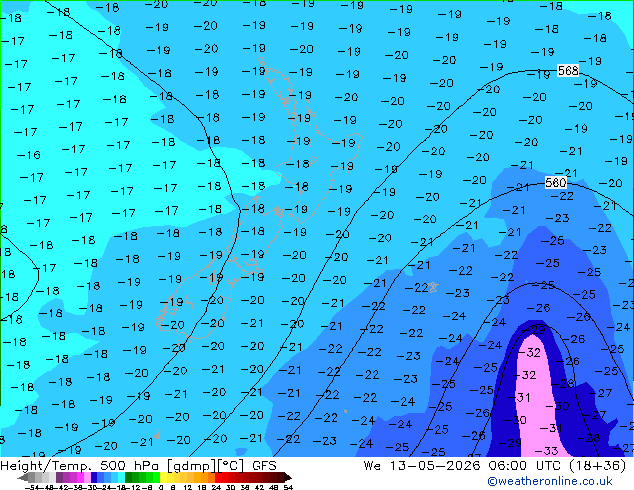
Task: Select the magenta swatch in the legend
Action: (80, 477)
